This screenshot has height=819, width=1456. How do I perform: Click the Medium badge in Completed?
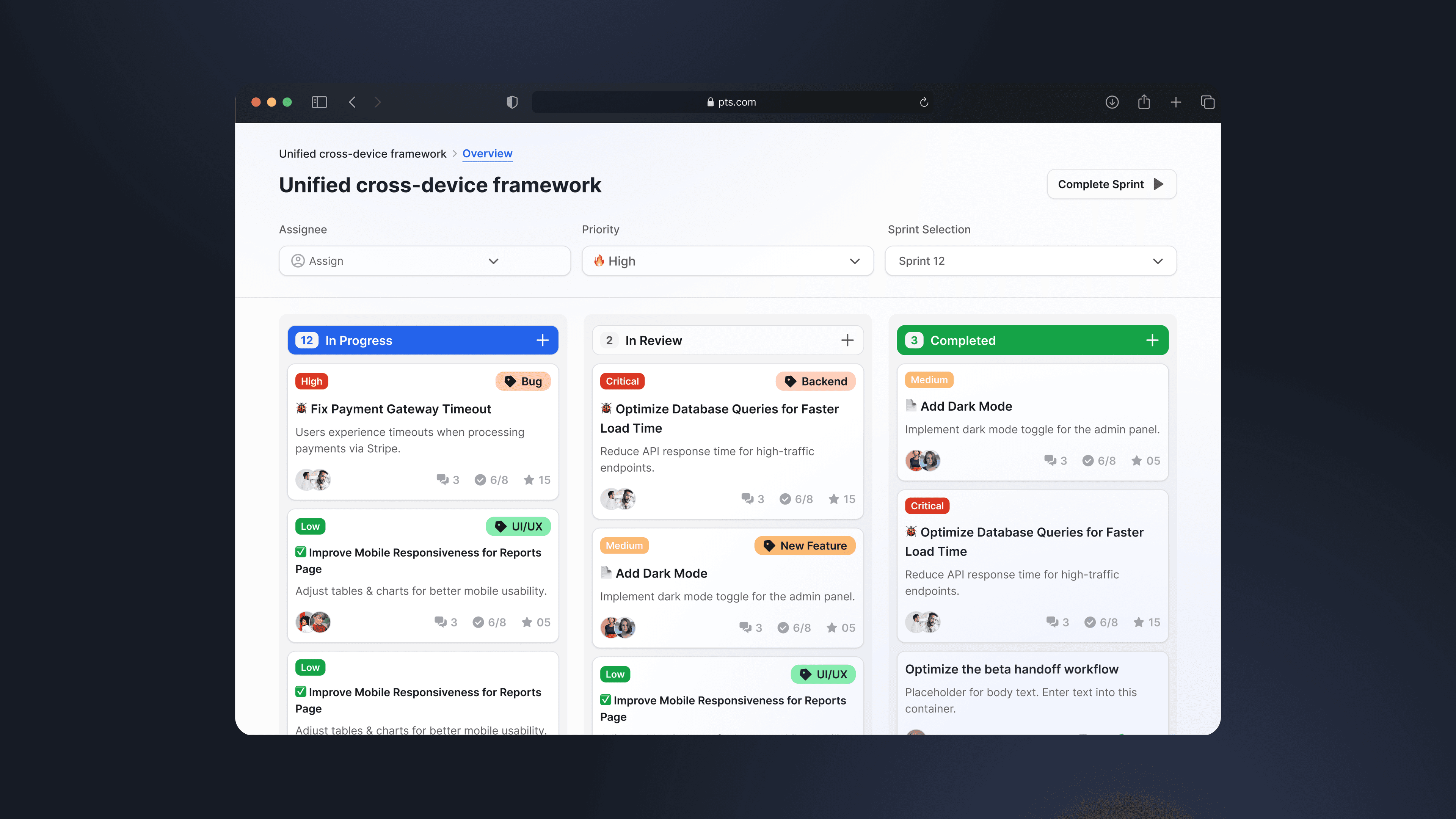929,380
